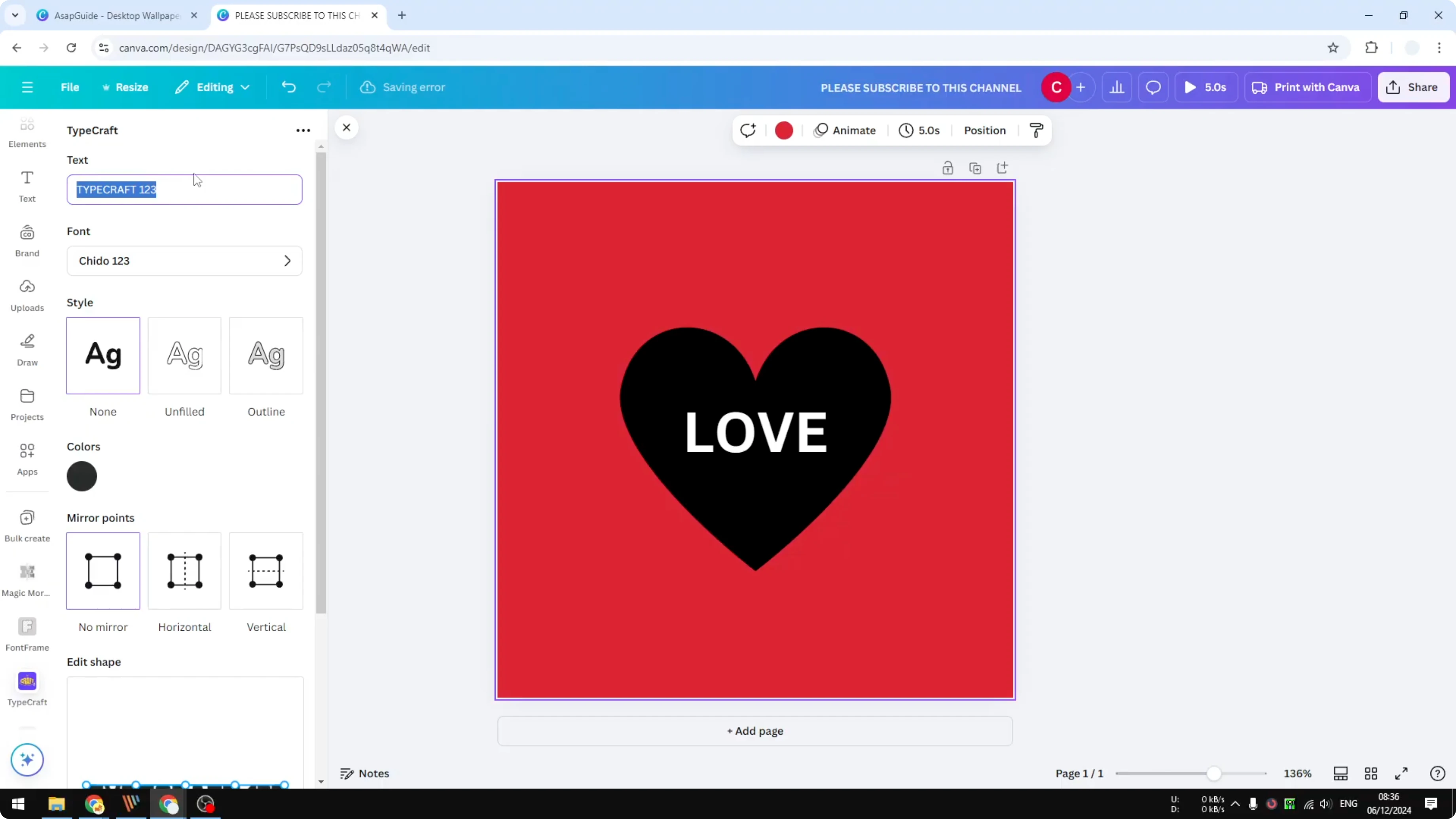Image resolution: width=1456 pixels, height=819 pixels.
Task: Select the Text tool in the sidebar
Action: (27, 186)
